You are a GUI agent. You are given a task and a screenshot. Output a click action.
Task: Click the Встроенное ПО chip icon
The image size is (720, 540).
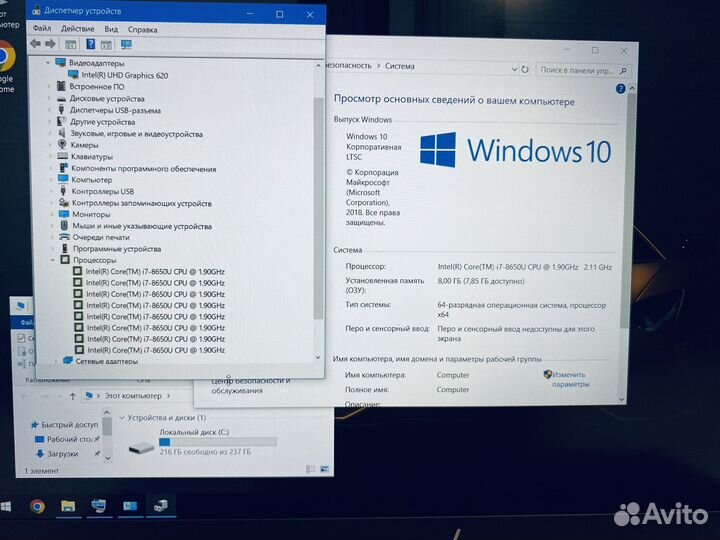(61, 86)
